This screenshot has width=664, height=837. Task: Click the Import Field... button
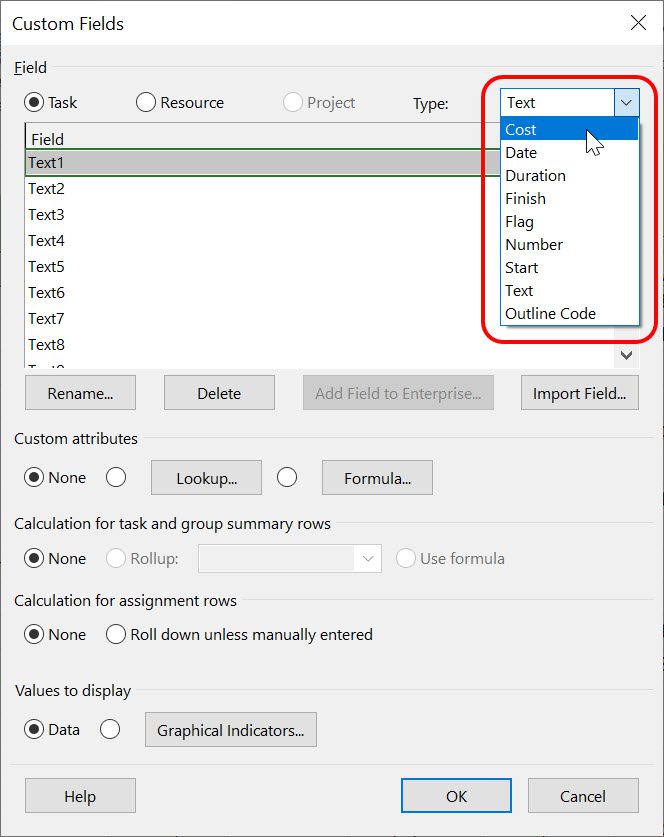(580, 393)
